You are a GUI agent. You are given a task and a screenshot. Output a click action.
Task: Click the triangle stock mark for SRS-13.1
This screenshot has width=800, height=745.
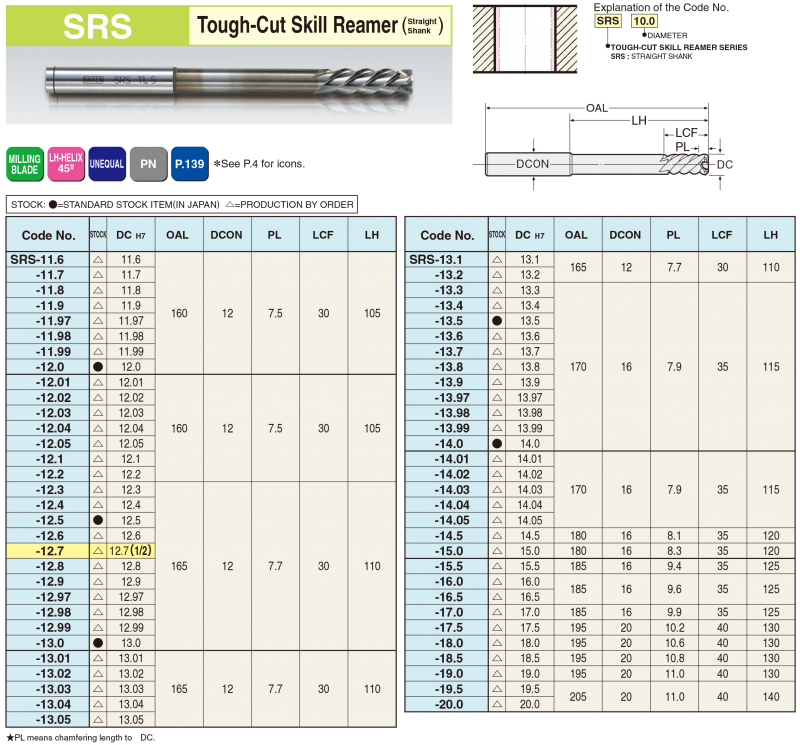(x=497, y=260)
